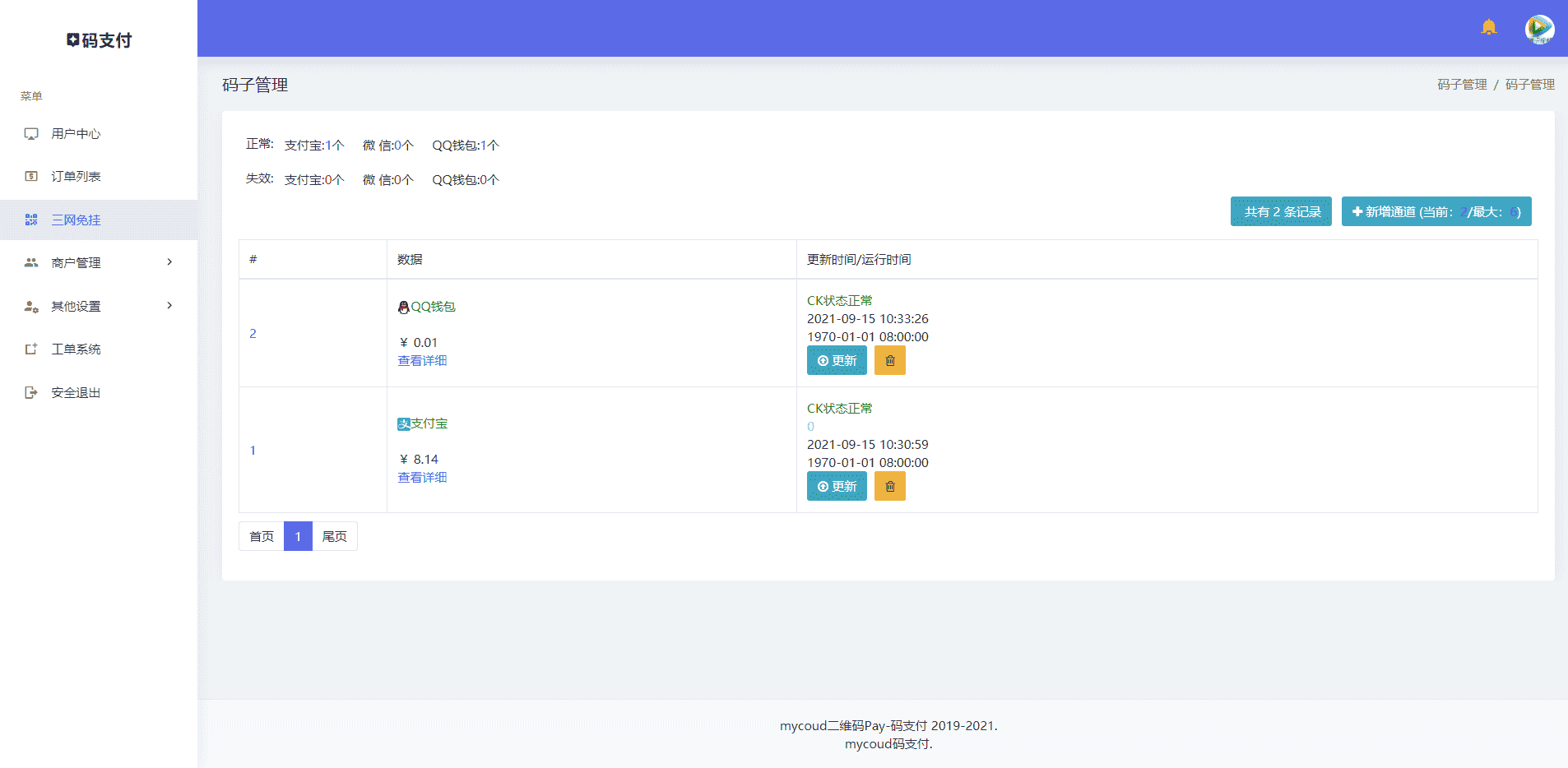Click 更新 button for QQ钱包 row
1568x768 pixels.
pyautogui.click(x=836, y=360)
